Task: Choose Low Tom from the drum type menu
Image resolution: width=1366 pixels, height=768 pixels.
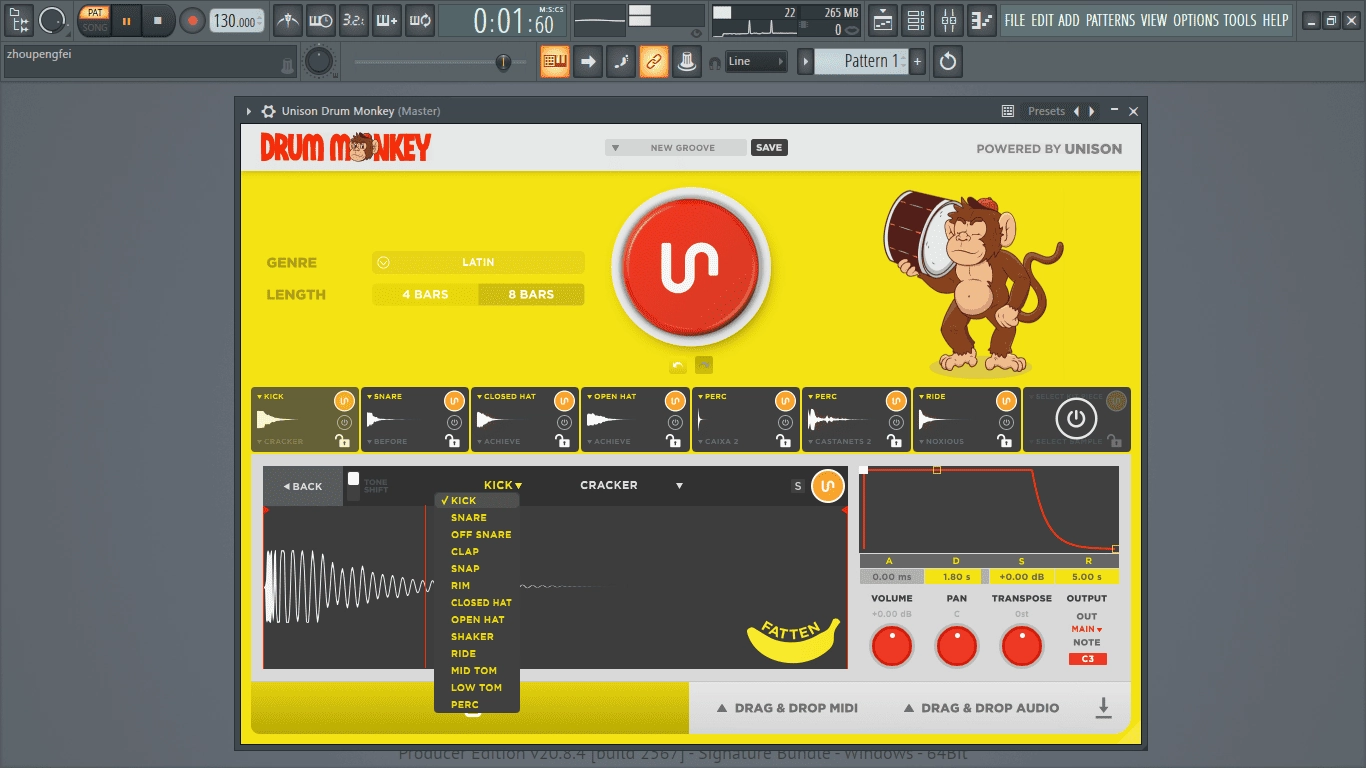Action: pos(477,688)
